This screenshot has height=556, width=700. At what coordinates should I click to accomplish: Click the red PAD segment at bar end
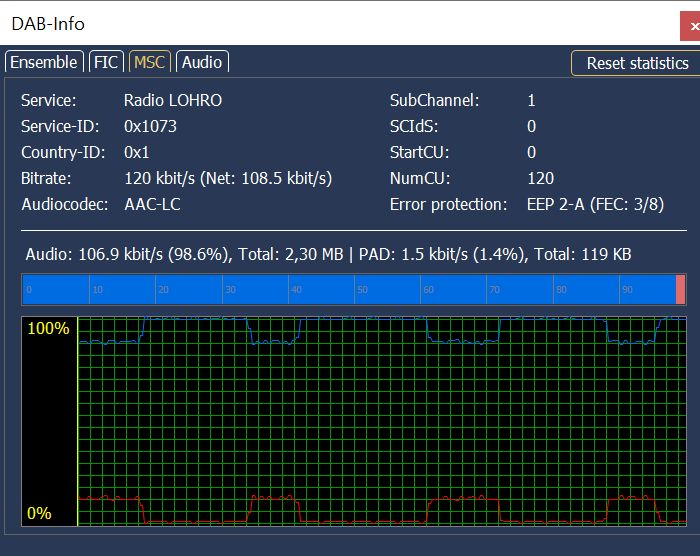pos(681,290)
